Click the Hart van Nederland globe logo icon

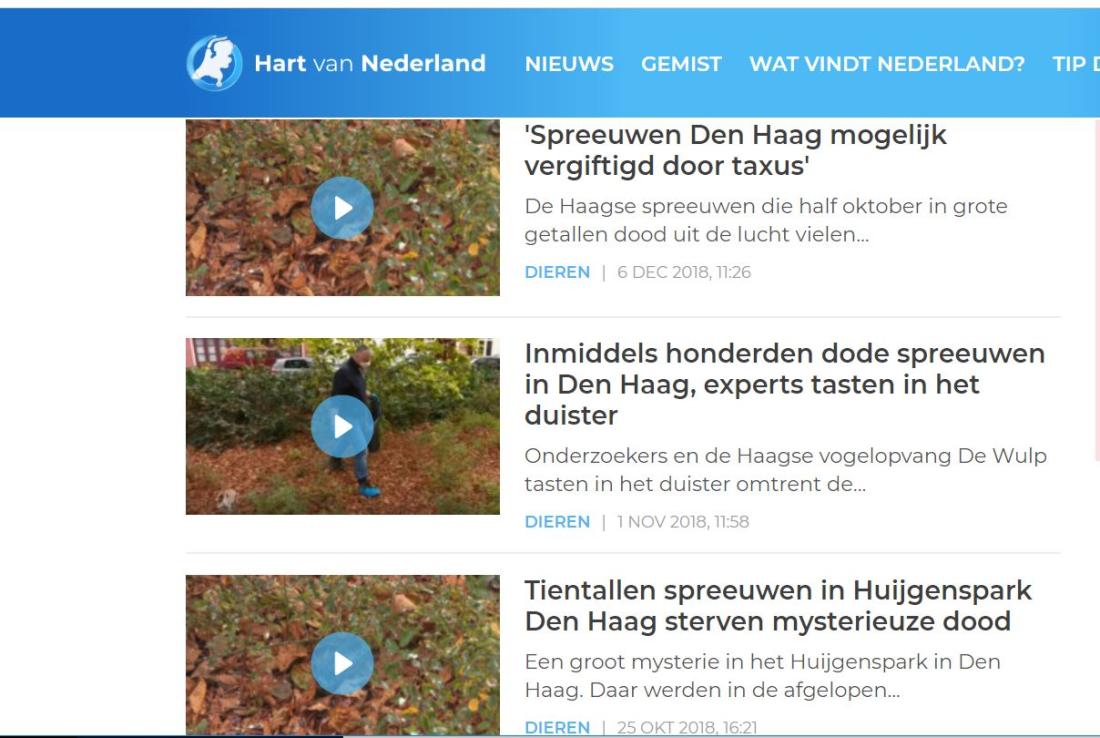coord(215,63)
